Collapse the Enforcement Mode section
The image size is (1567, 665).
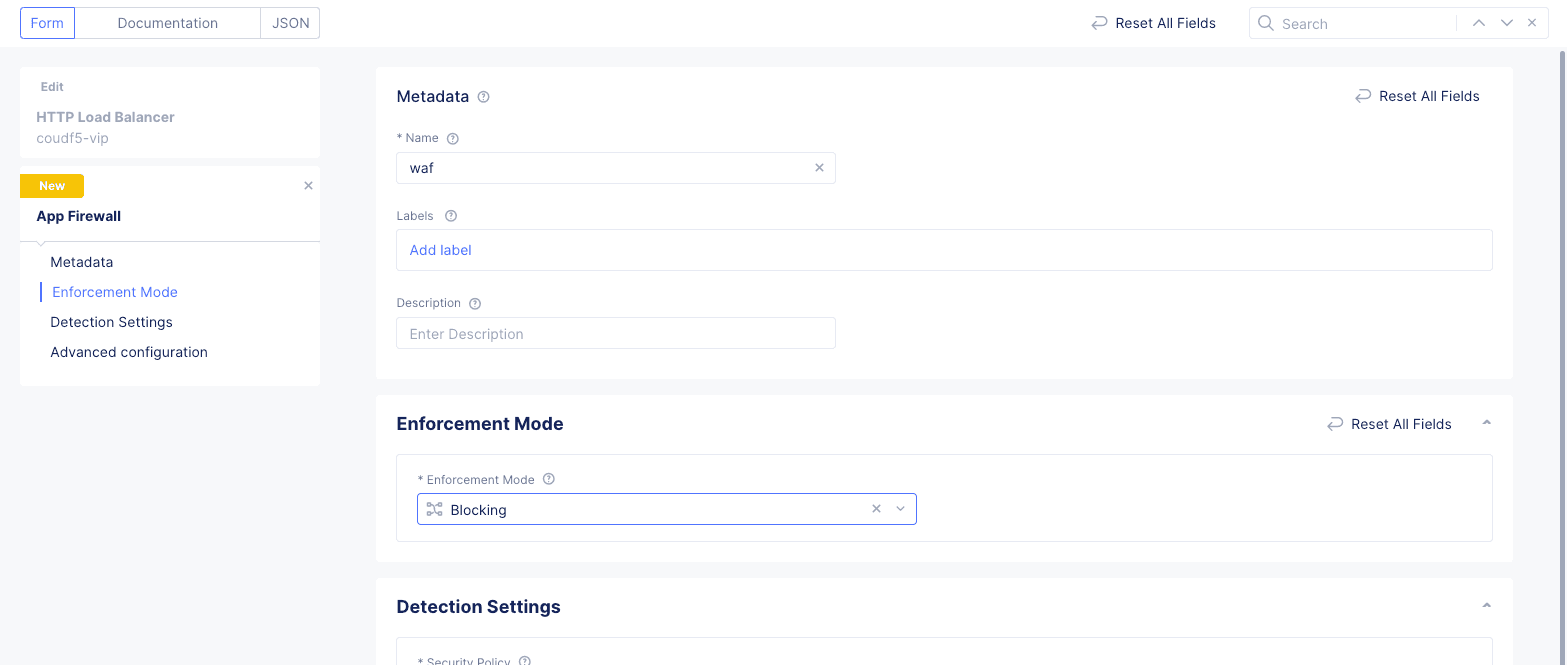coord(1486,423)
